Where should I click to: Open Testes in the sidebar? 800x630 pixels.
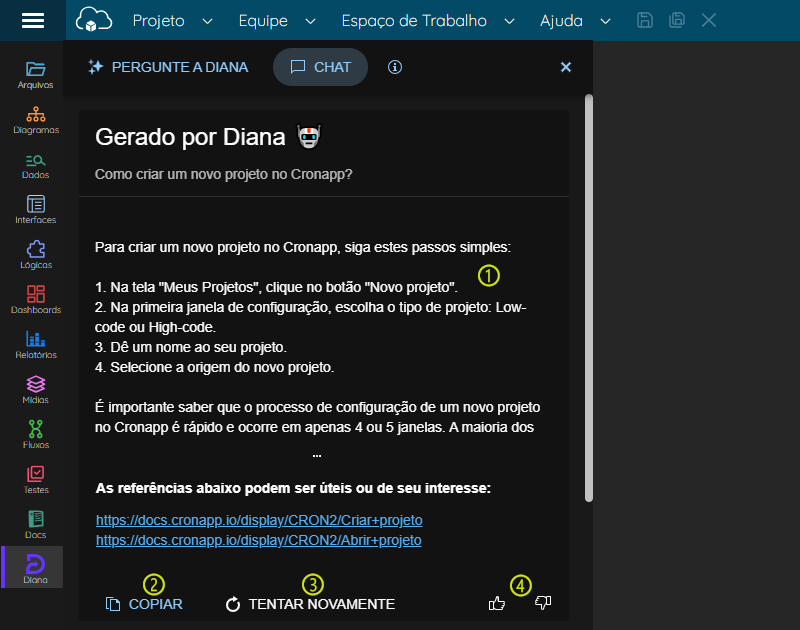[x=36, y=480]
